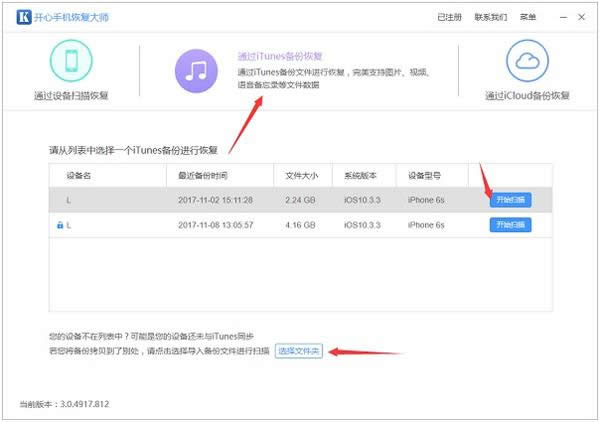Click the 选择文件夹 button
The width and height of the screenshot is (600, 422).
point(299,352)
